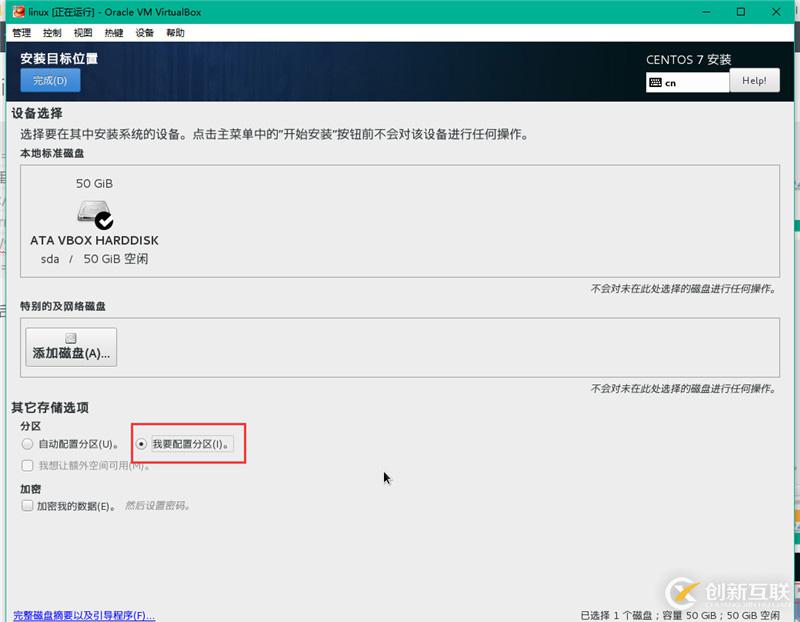The height and width of the screenshot is (622, 800).
Task: Open the Help! button
Action: pos(754,81)
